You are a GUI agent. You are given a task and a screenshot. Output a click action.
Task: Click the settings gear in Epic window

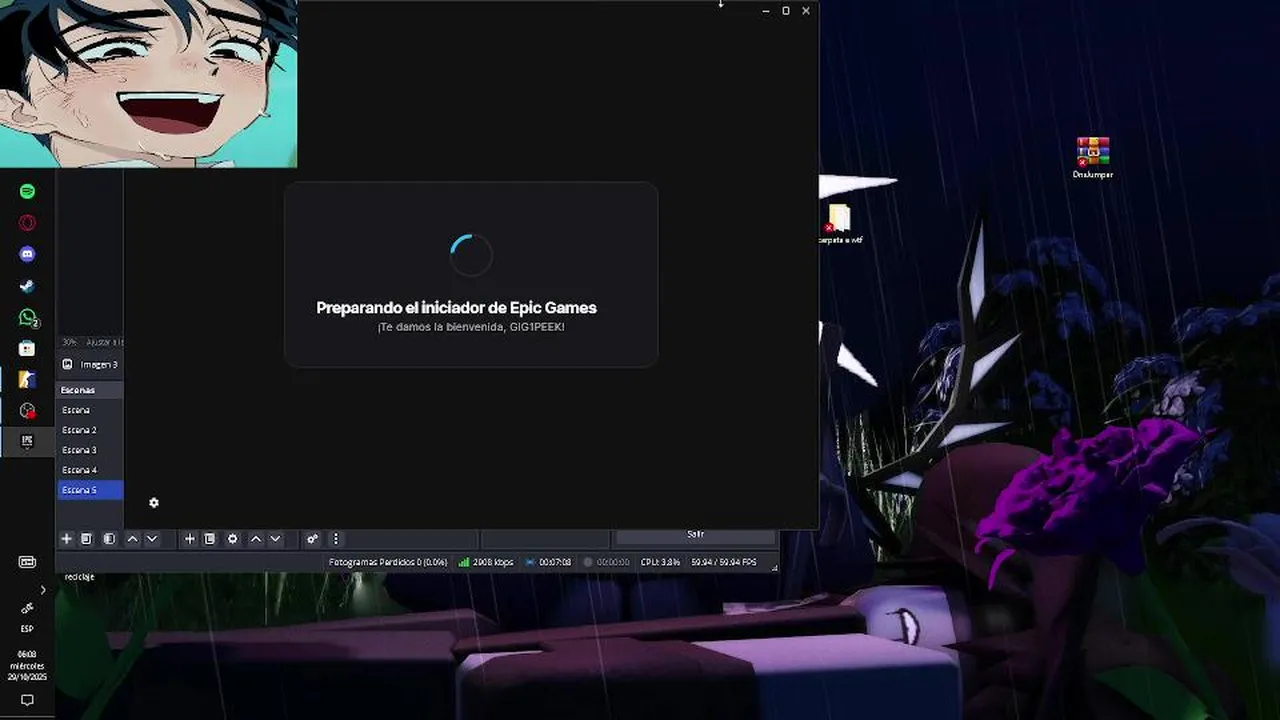pyautogui.click(x=154, y=503)
